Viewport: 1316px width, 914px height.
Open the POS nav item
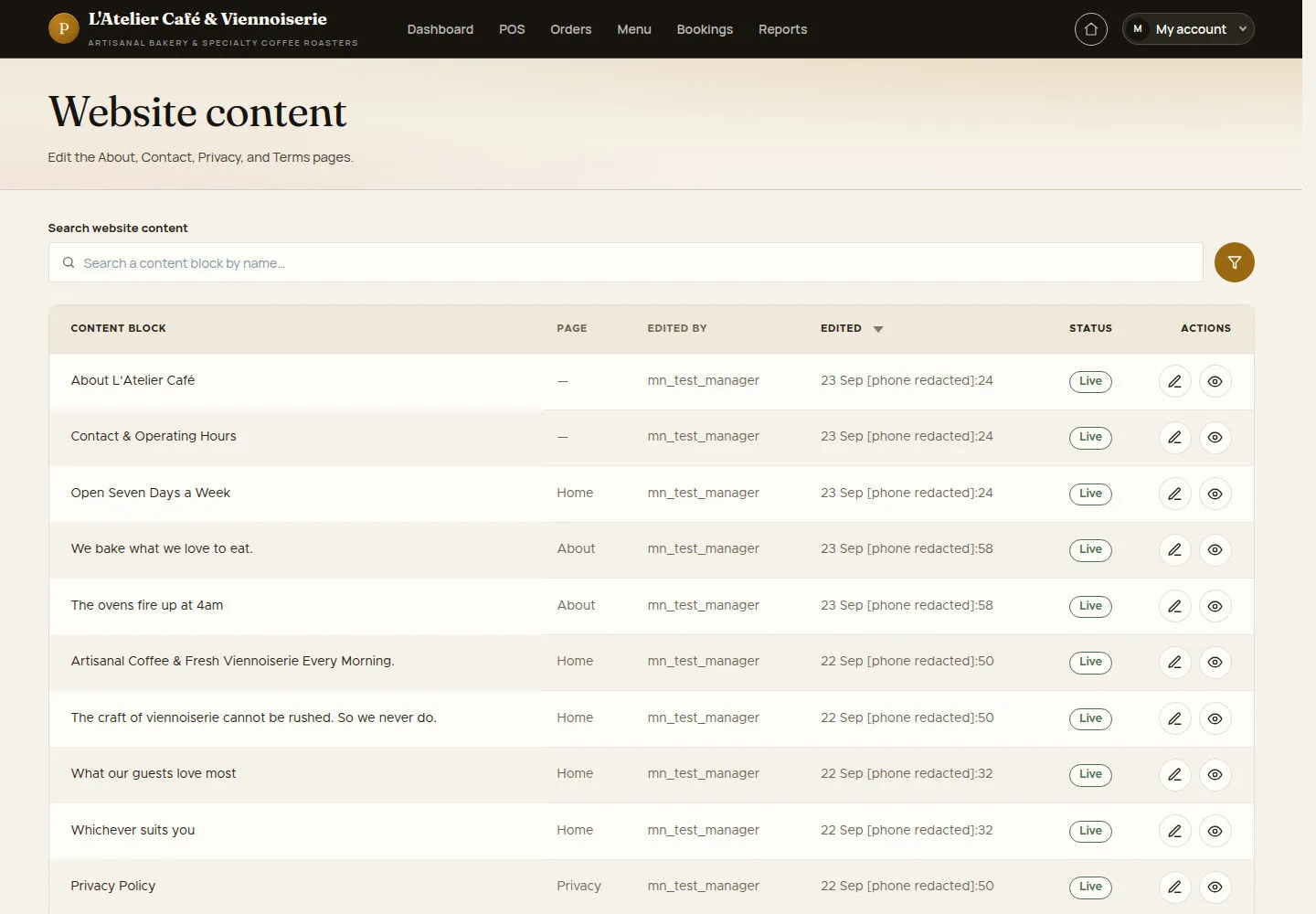(512, 29)
